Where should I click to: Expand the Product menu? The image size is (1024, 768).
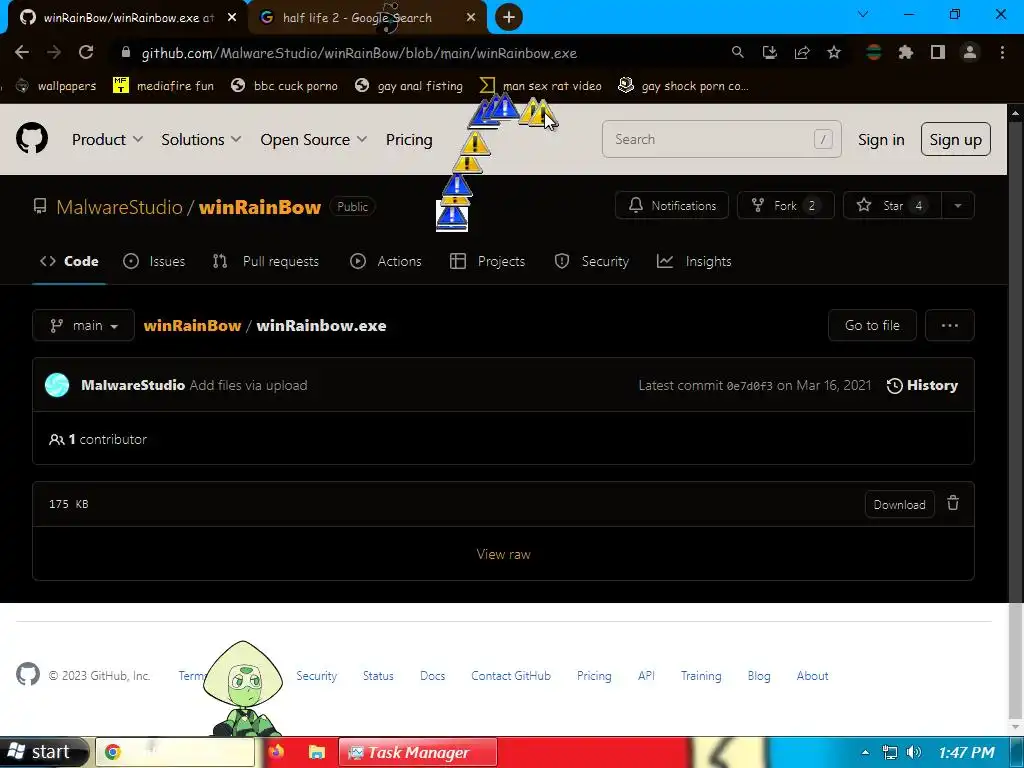tap(107, 139)
